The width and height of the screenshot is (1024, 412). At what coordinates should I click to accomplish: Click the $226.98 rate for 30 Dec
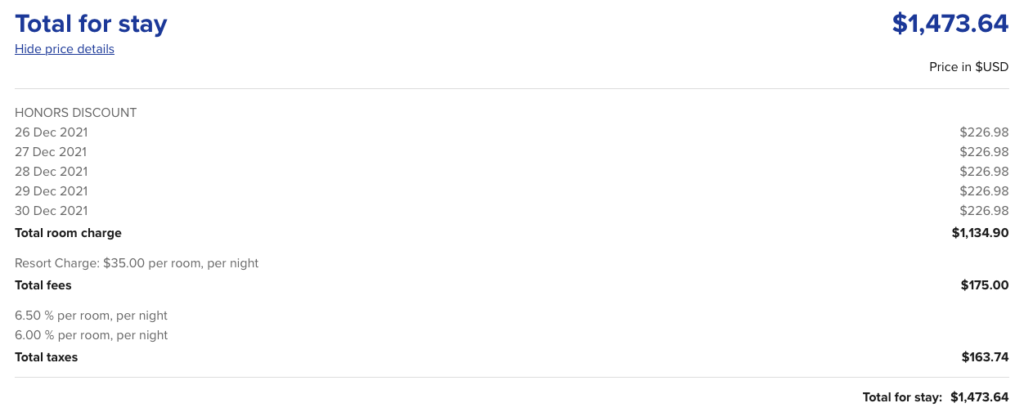point(984,211)
